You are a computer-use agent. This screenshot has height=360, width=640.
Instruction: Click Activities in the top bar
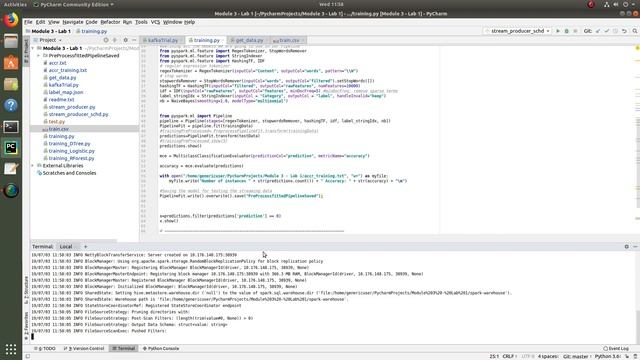tap(15, 4)
